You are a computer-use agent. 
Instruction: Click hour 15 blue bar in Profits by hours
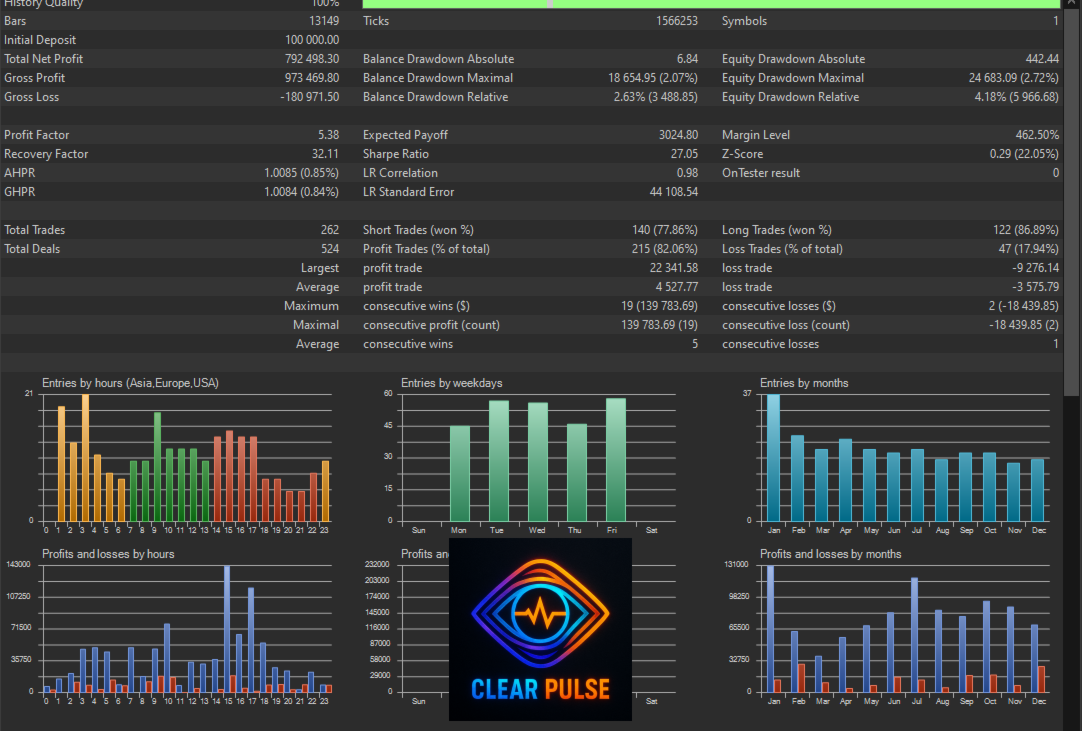(x=227, y=629)
